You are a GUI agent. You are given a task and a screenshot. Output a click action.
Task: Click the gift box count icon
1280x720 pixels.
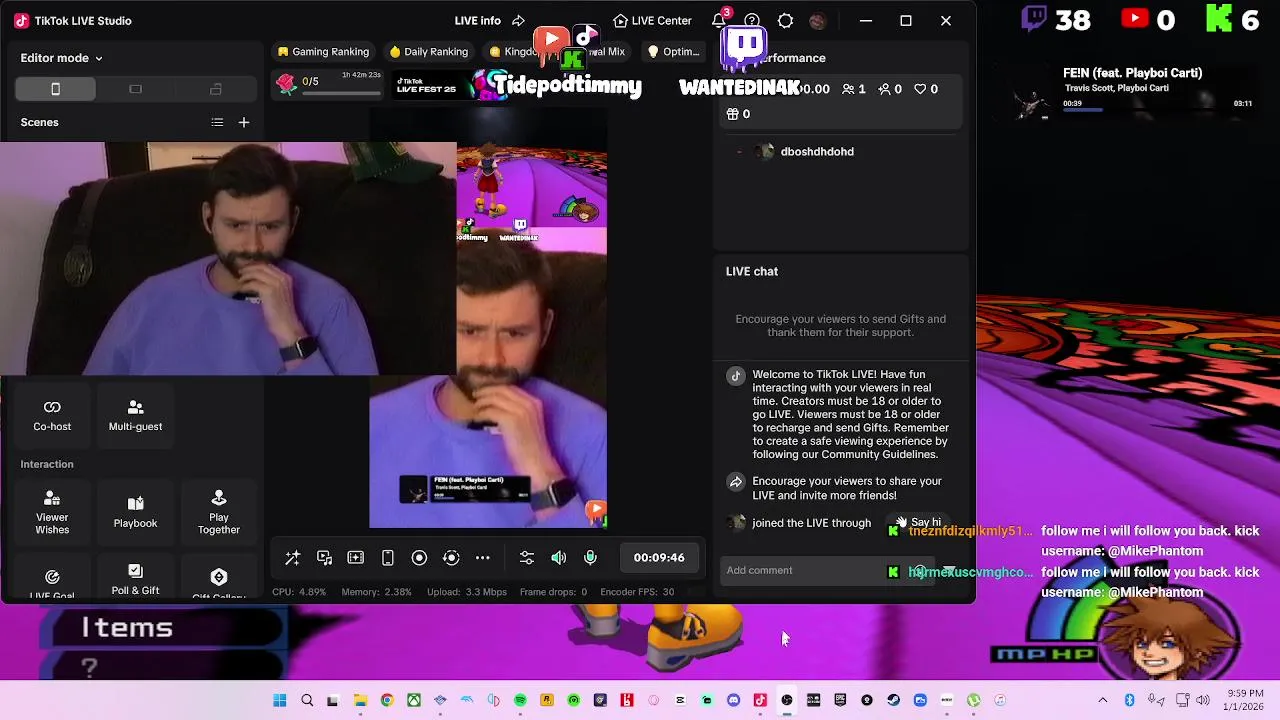coord(738,114)
